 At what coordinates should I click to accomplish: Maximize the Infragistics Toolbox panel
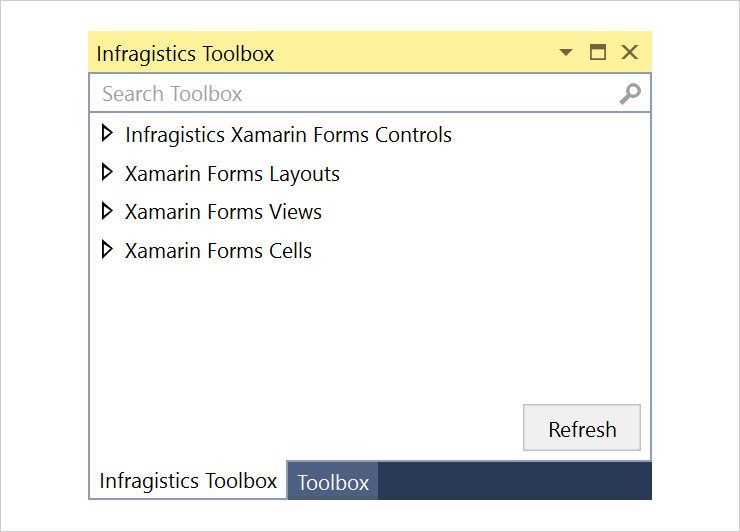pos(598,52)
